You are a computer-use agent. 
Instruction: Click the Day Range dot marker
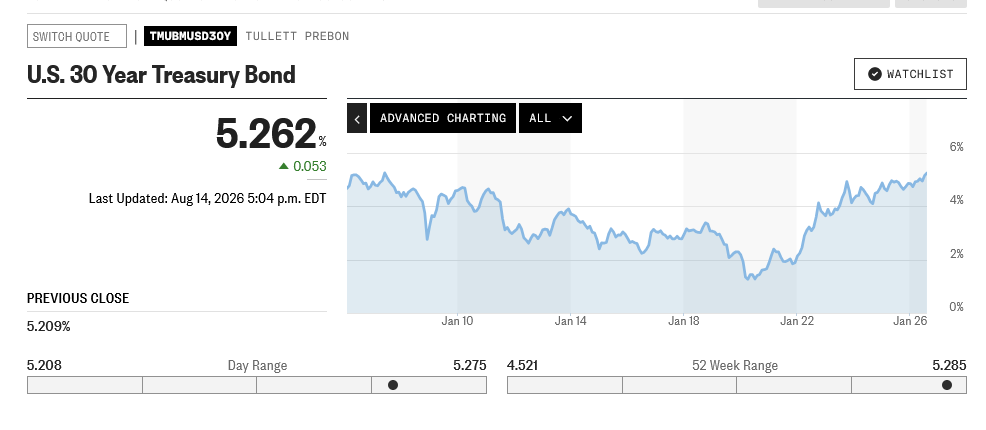pyautogui.click(x=393, y=385)
